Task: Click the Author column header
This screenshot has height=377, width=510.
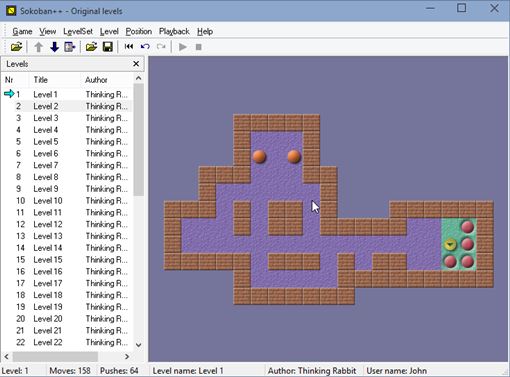Action: [x=96, y=80]
